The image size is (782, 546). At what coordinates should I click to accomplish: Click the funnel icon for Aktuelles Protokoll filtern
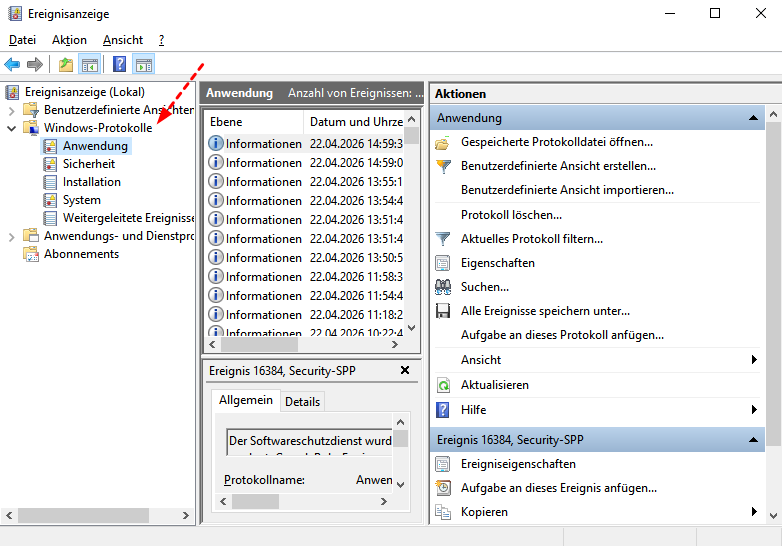coord(443,239)
